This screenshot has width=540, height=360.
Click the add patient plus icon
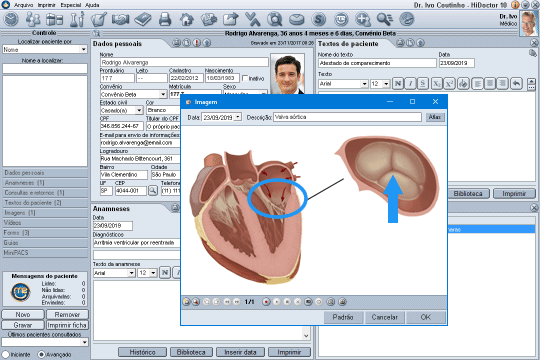(x=363, y=19)
